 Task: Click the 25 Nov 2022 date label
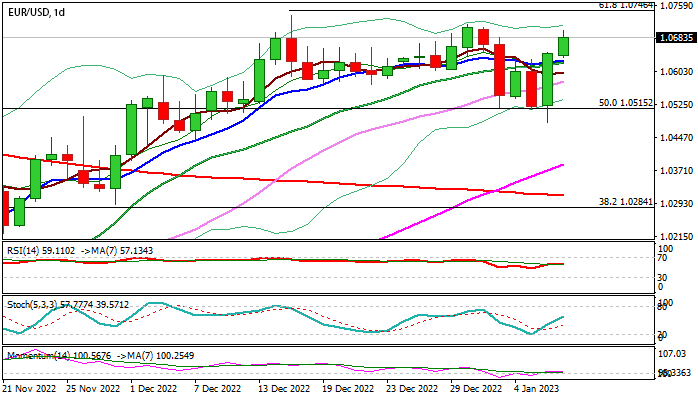point(93,388)
